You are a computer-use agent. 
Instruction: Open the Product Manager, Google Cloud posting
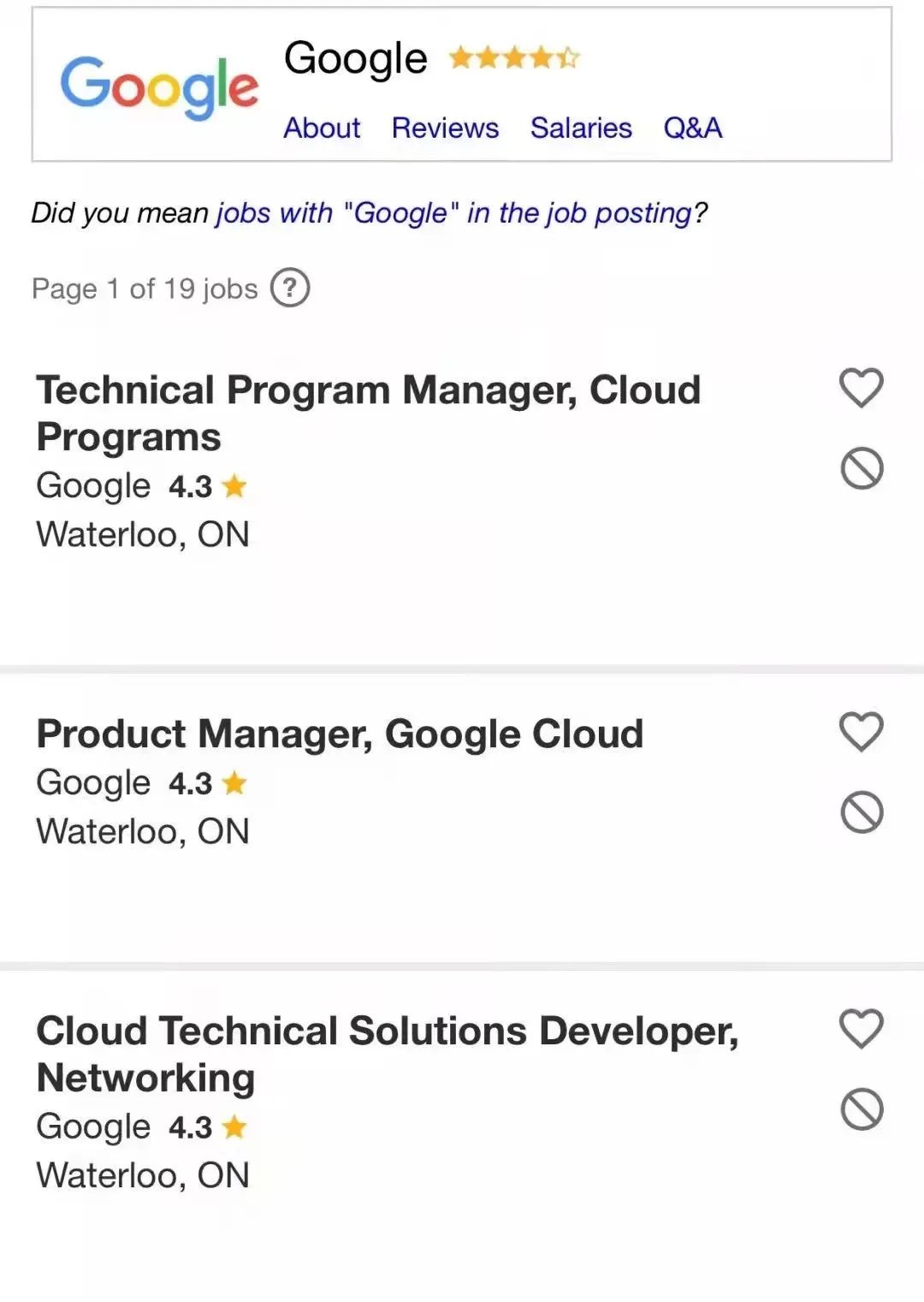pos(340,734)
